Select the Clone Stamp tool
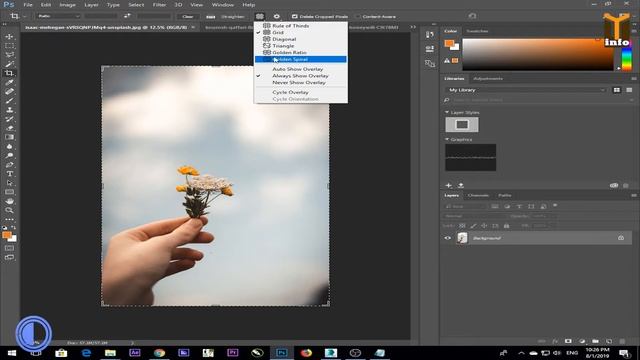The image size is (640, 360). 9,110
